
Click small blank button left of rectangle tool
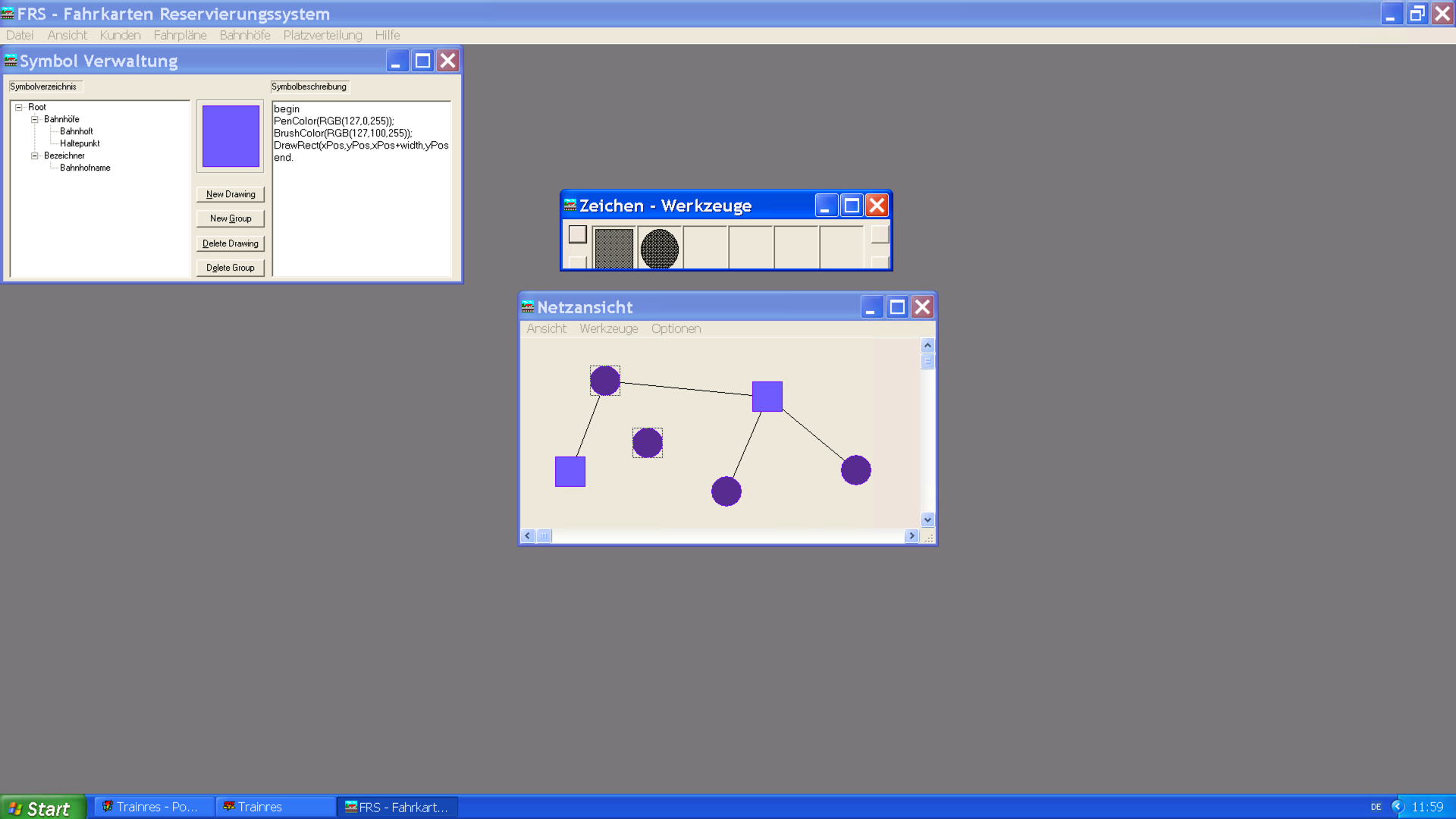[x=577, y=234]
